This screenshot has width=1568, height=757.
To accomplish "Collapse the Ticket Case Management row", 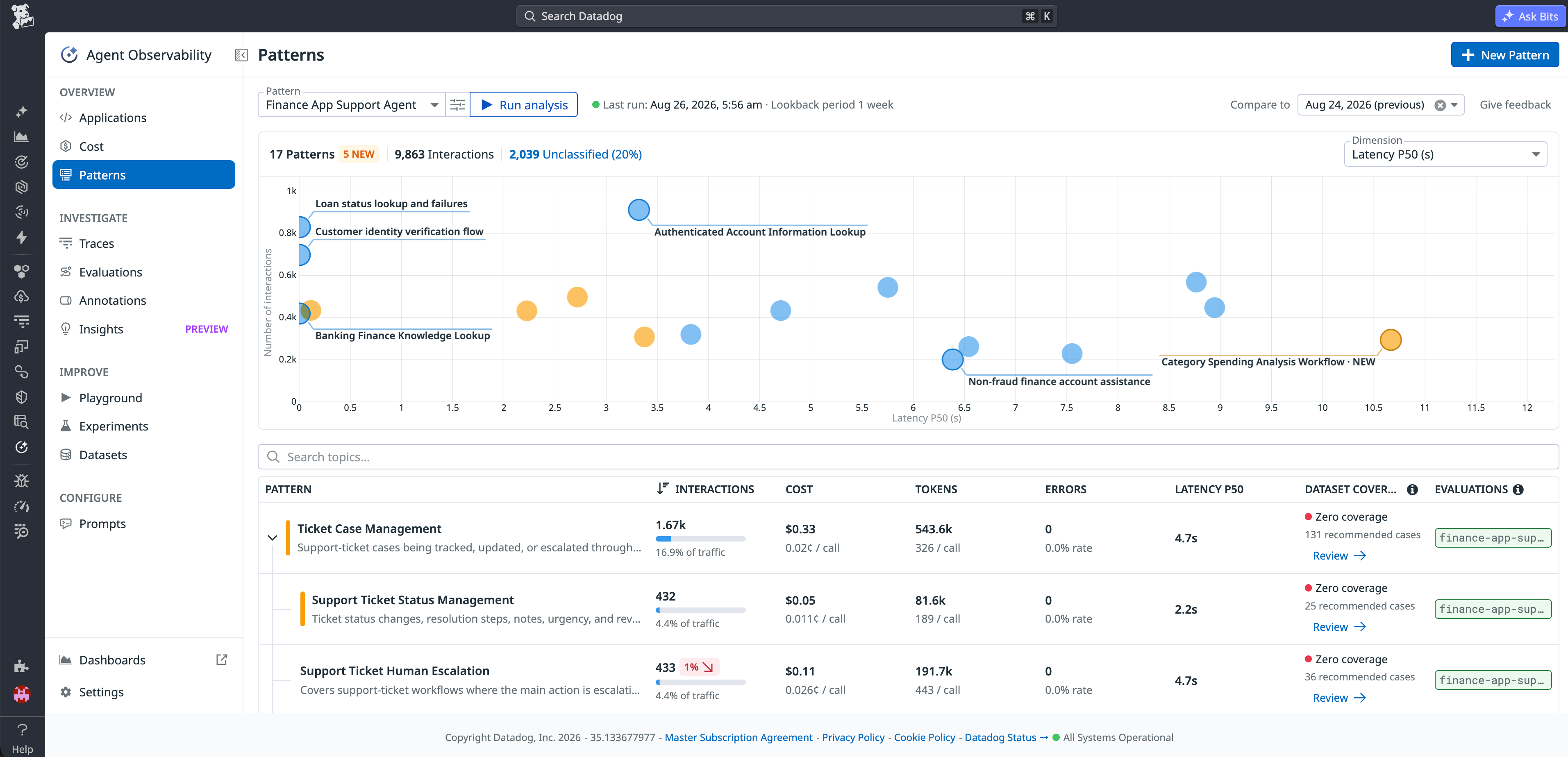I will pyautogui.click(x=272, y=537).
